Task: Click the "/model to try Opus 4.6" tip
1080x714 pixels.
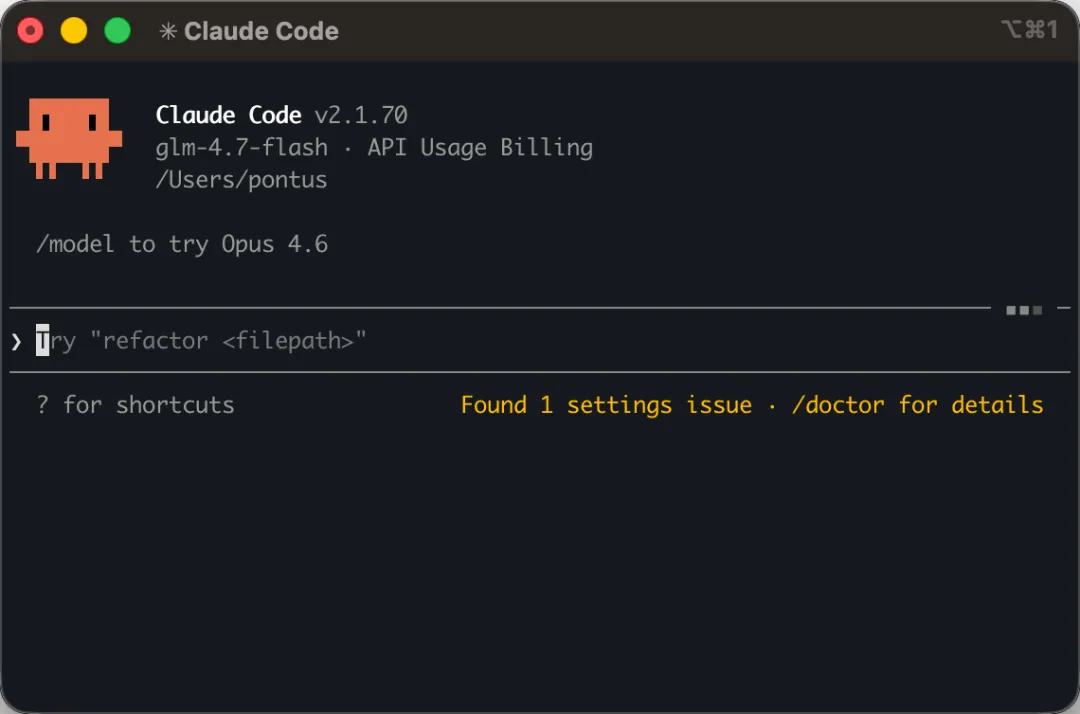Action: click(182, 244)
